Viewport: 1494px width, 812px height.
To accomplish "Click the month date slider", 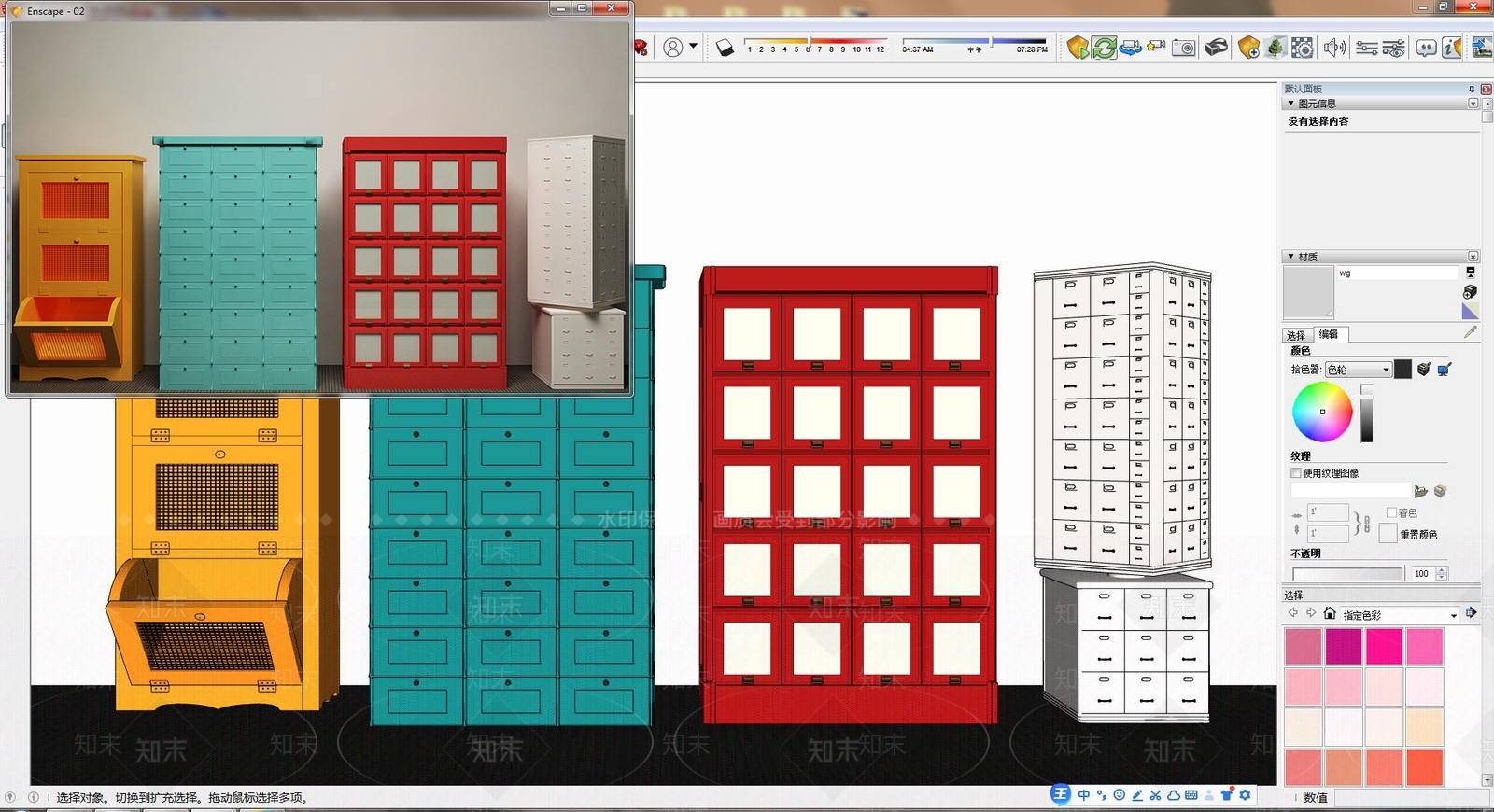I will (x=815, y=44).
